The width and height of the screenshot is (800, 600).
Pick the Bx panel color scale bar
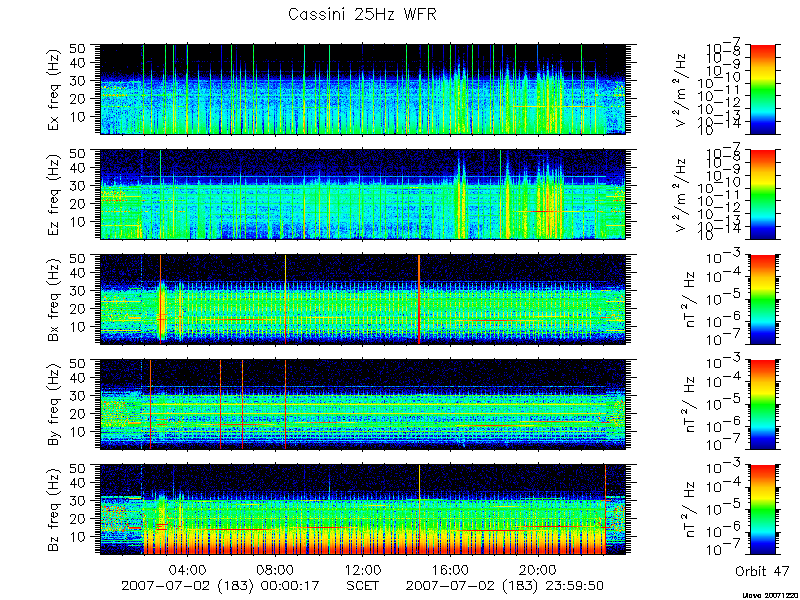click(x=762, y=299)
